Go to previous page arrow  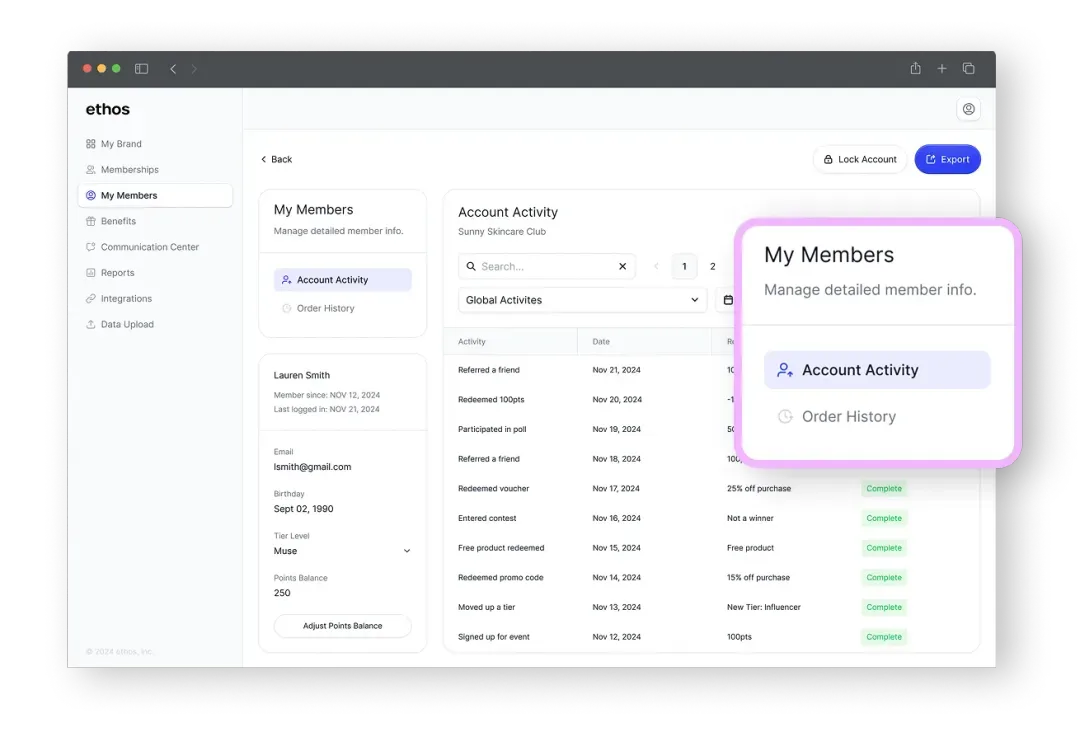pos(656,266)
